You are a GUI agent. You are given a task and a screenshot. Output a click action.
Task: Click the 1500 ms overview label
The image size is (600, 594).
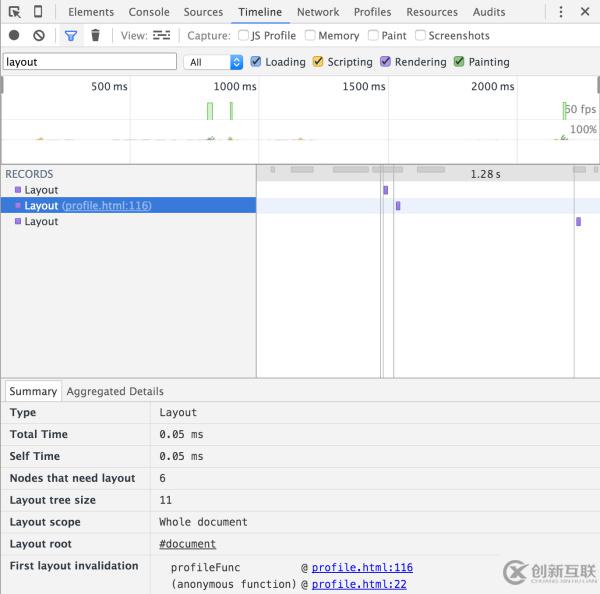pos(364,86)
